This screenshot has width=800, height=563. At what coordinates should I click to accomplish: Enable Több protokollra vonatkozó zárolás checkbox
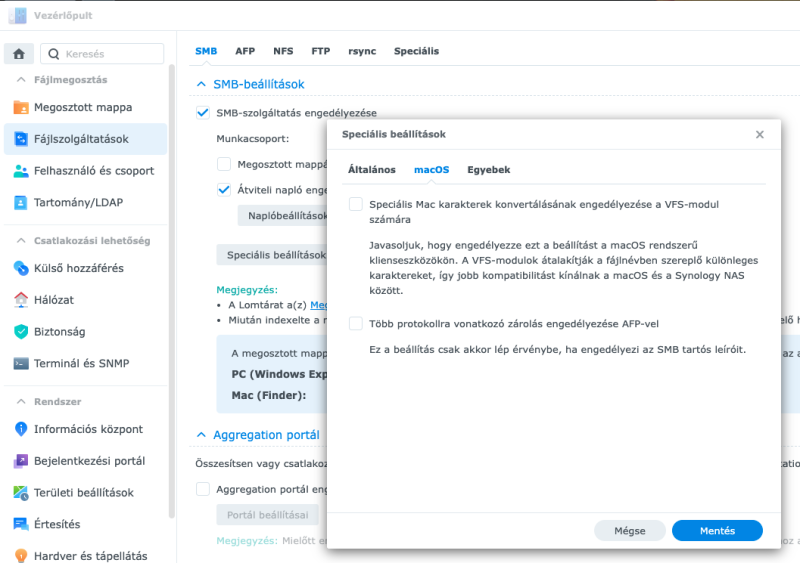(356, 323)
